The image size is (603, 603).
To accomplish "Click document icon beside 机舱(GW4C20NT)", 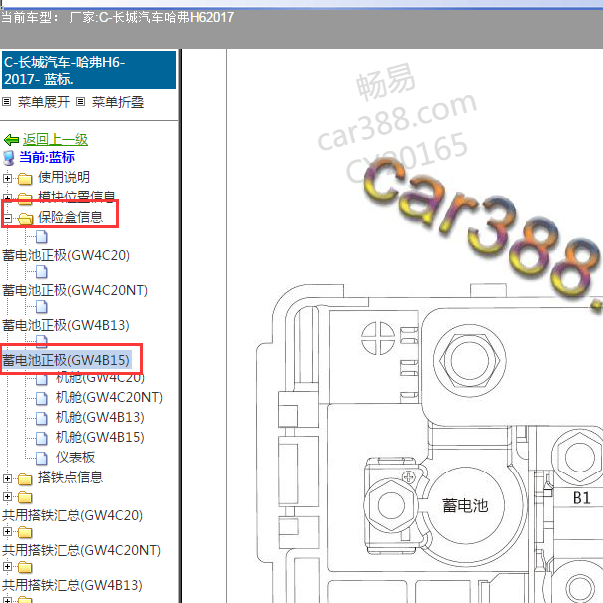I will coord(42,398).
